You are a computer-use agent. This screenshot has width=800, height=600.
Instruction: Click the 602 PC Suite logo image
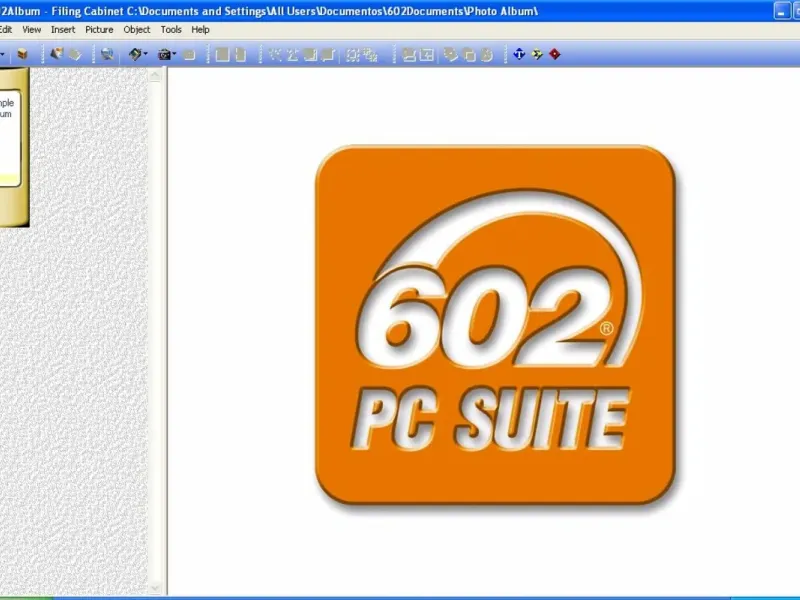[x=495, y=326]
